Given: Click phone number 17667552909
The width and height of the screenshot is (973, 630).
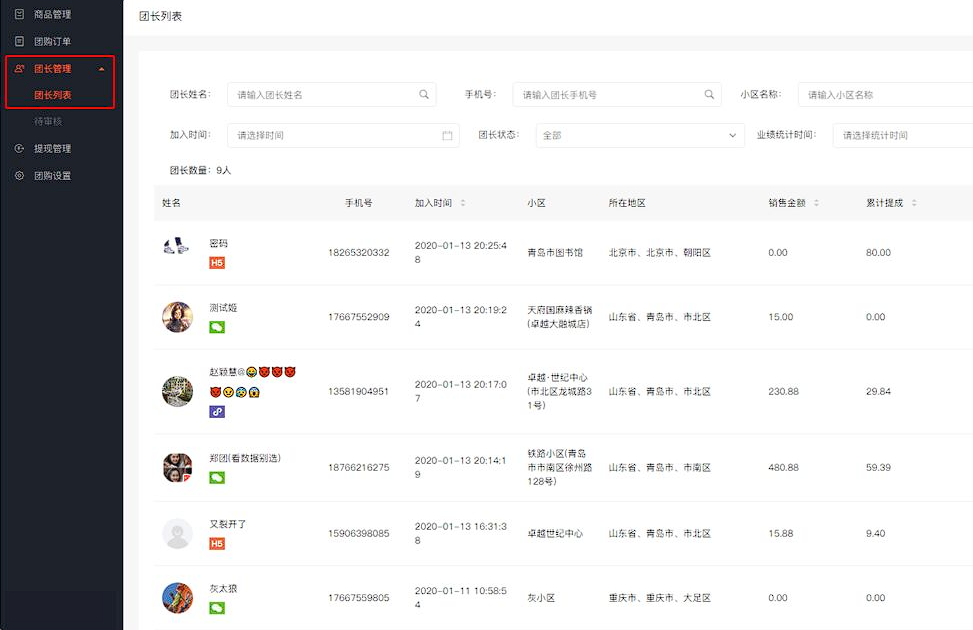Looking at the screenshot, I should pos(359,317).
